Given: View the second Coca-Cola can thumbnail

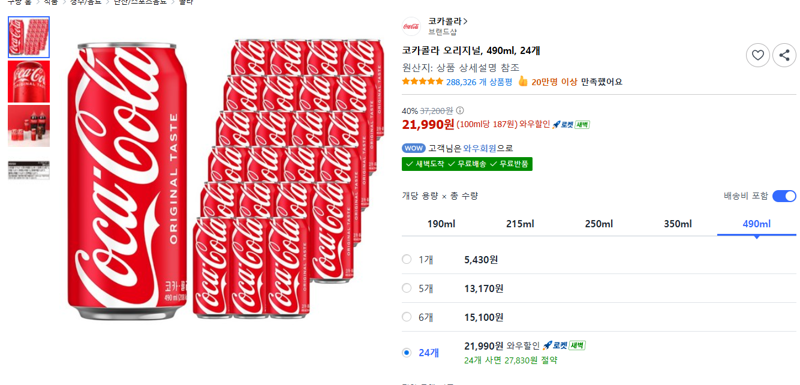Looking at the screenshot, I should click(29, 82).
